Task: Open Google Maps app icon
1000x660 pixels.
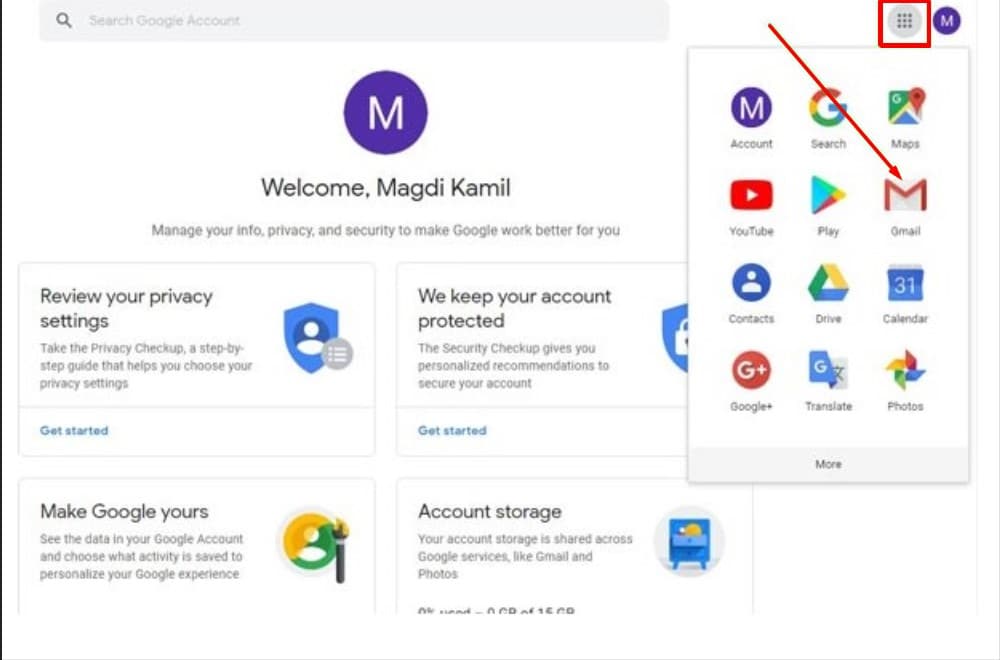Action: (x=905, y=108)
